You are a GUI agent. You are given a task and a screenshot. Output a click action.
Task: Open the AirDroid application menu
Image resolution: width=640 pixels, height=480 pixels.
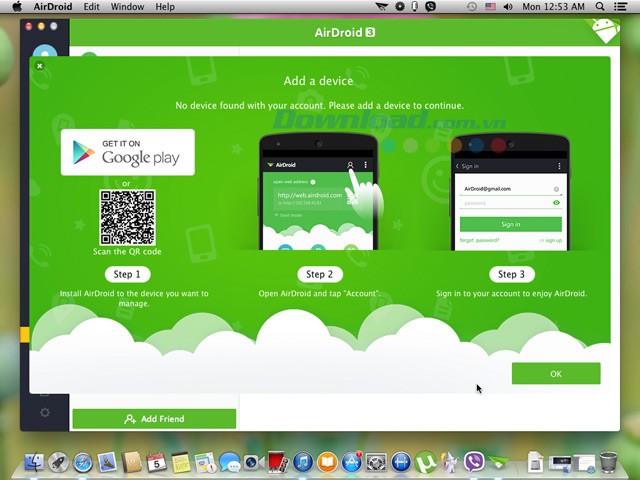pyautogui.click(x=53, y=7)
